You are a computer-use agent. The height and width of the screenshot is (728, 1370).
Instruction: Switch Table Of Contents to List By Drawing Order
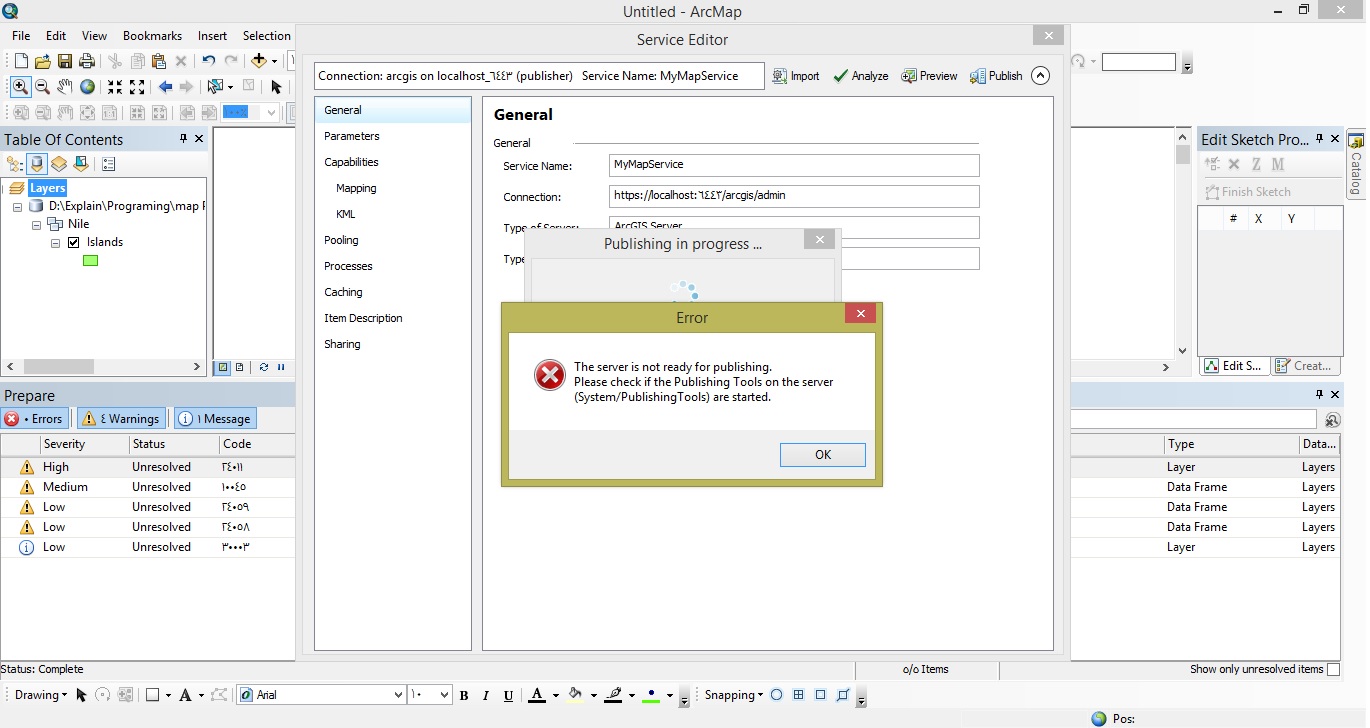(15, 164)
